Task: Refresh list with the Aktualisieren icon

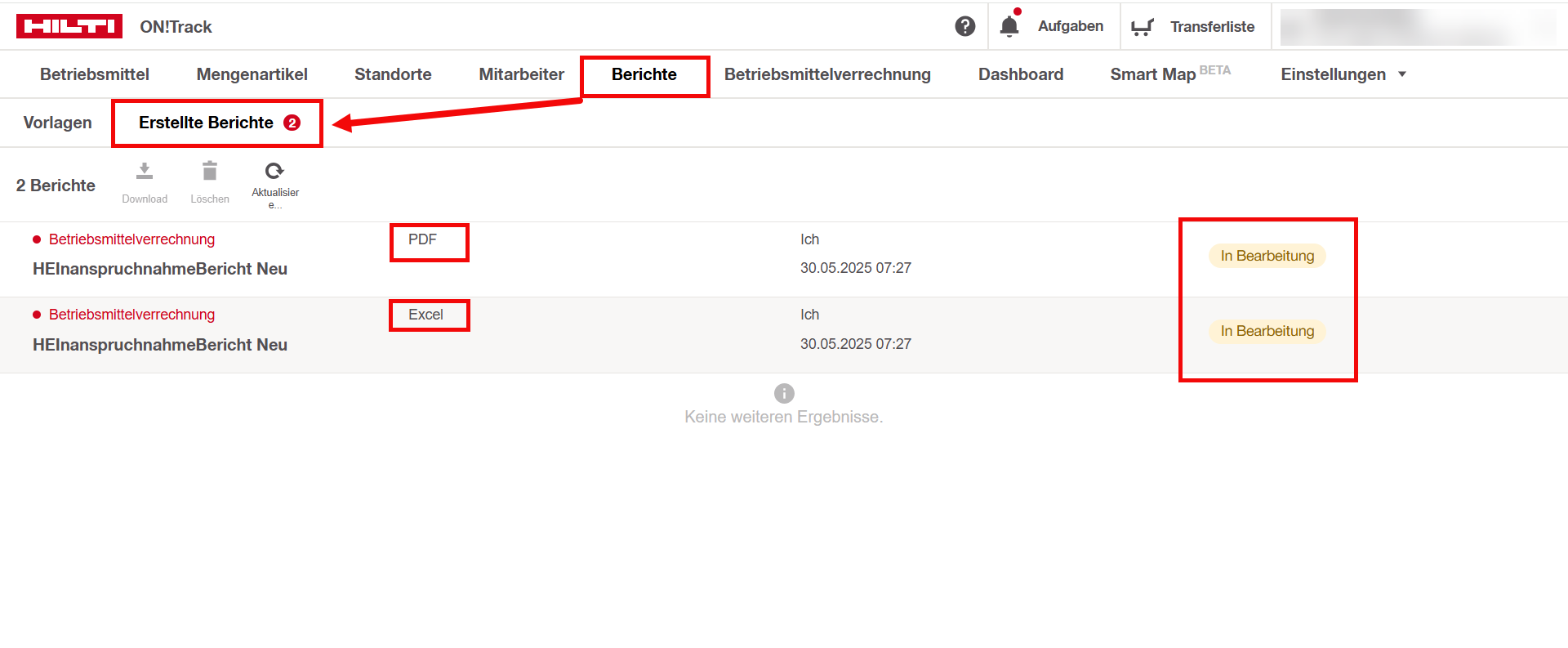Action: (274, 171)
